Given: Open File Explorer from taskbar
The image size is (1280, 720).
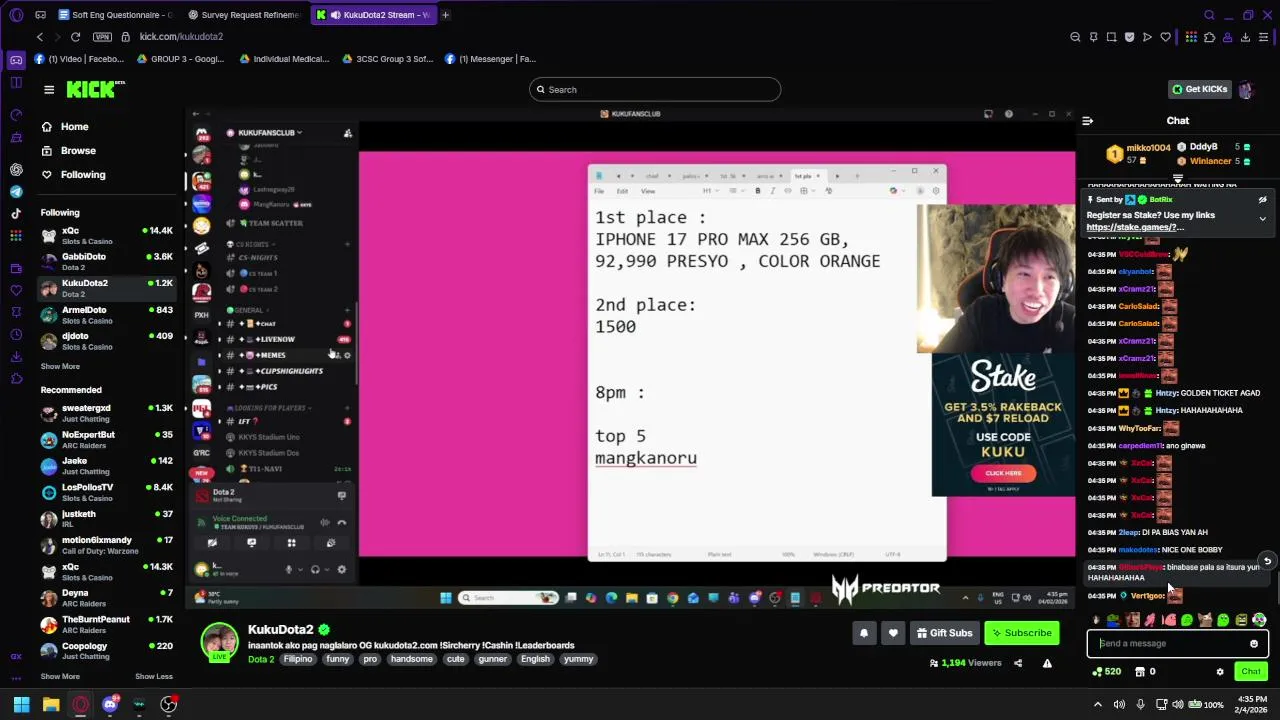Looking at the screenshot, I should click(51, 705).
